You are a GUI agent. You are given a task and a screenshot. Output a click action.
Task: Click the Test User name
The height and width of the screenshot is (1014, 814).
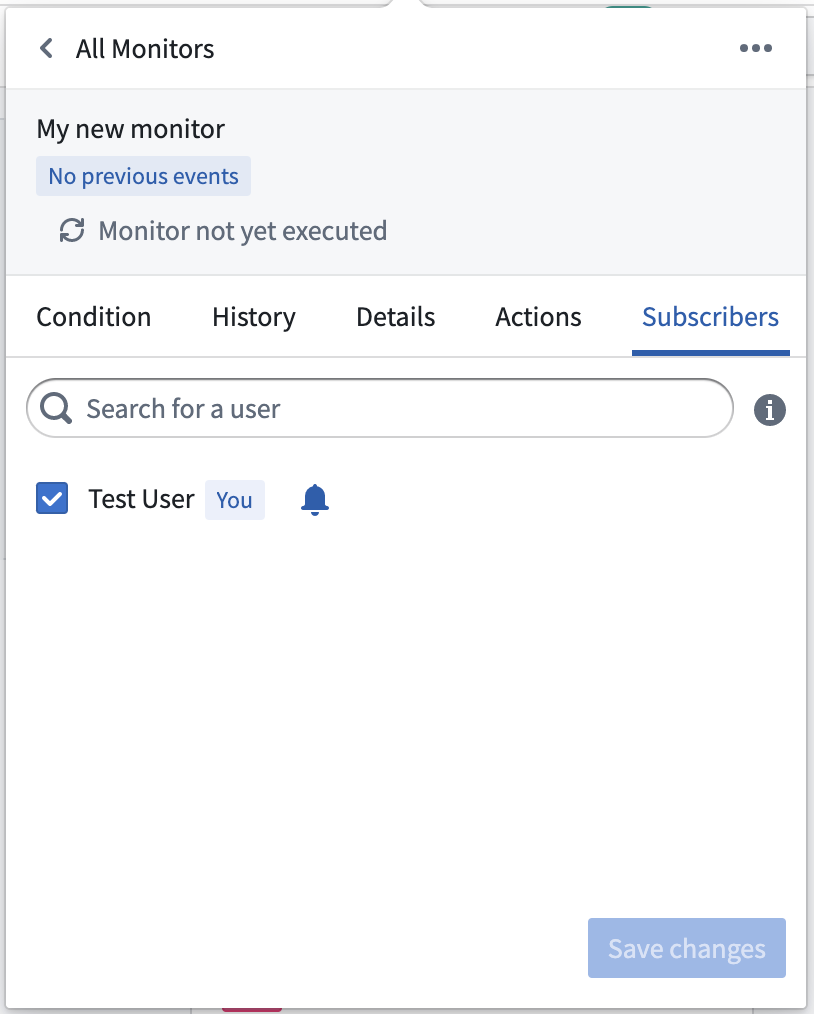click(142, 499)
